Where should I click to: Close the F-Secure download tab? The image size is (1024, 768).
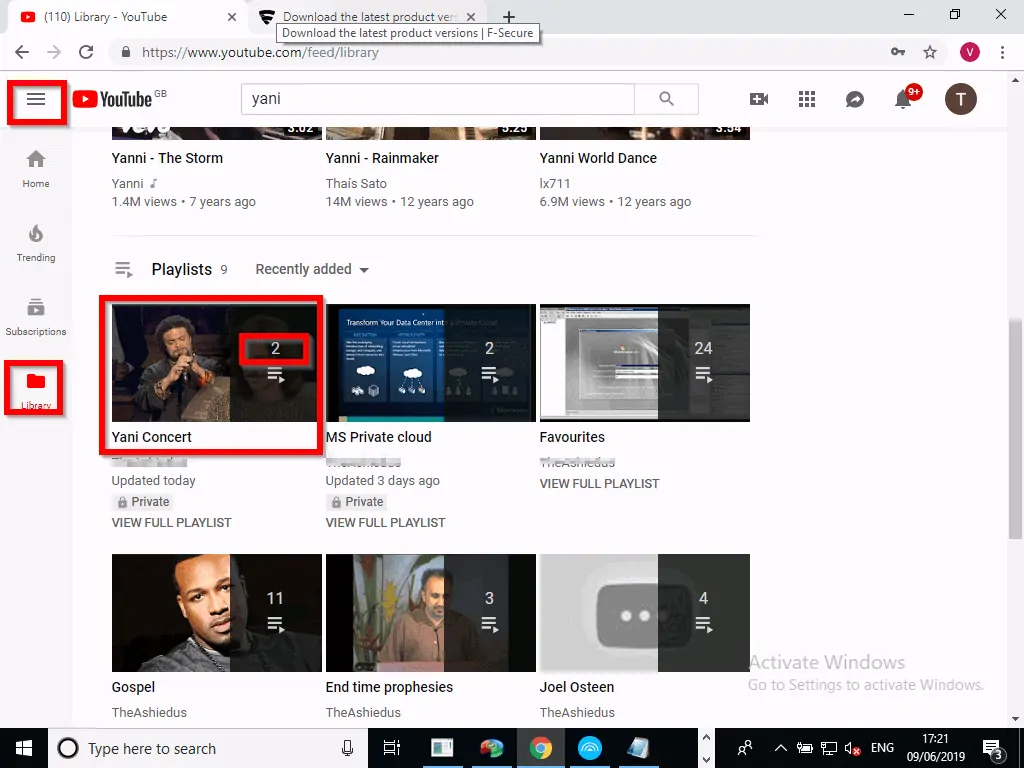(x=472, y=17)
